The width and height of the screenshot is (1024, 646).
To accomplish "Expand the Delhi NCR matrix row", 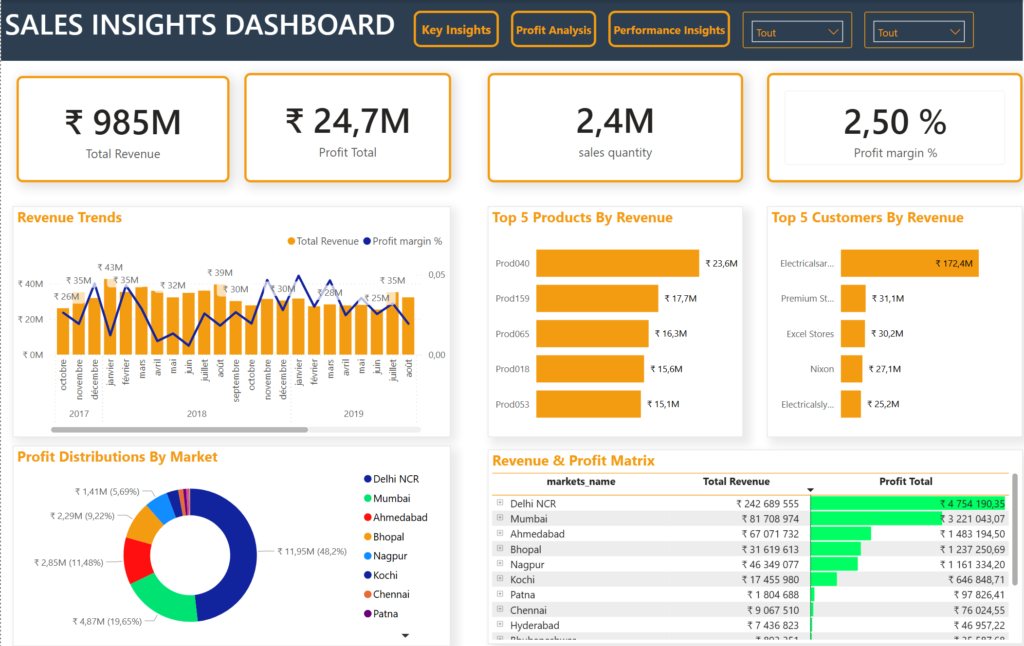I will (x=499, y=504).
